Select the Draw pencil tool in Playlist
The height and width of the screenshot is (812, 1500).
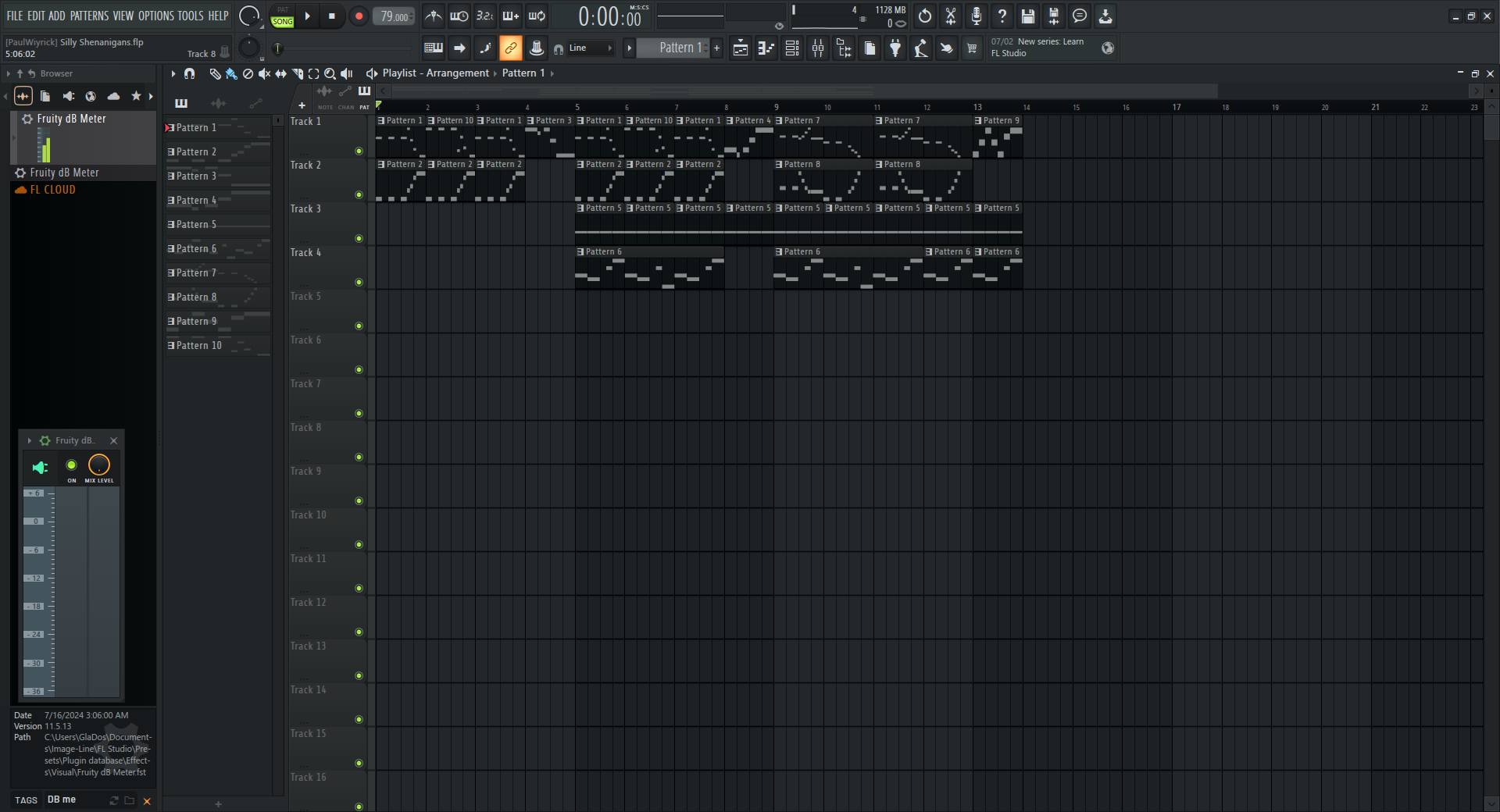coord(215,73)
